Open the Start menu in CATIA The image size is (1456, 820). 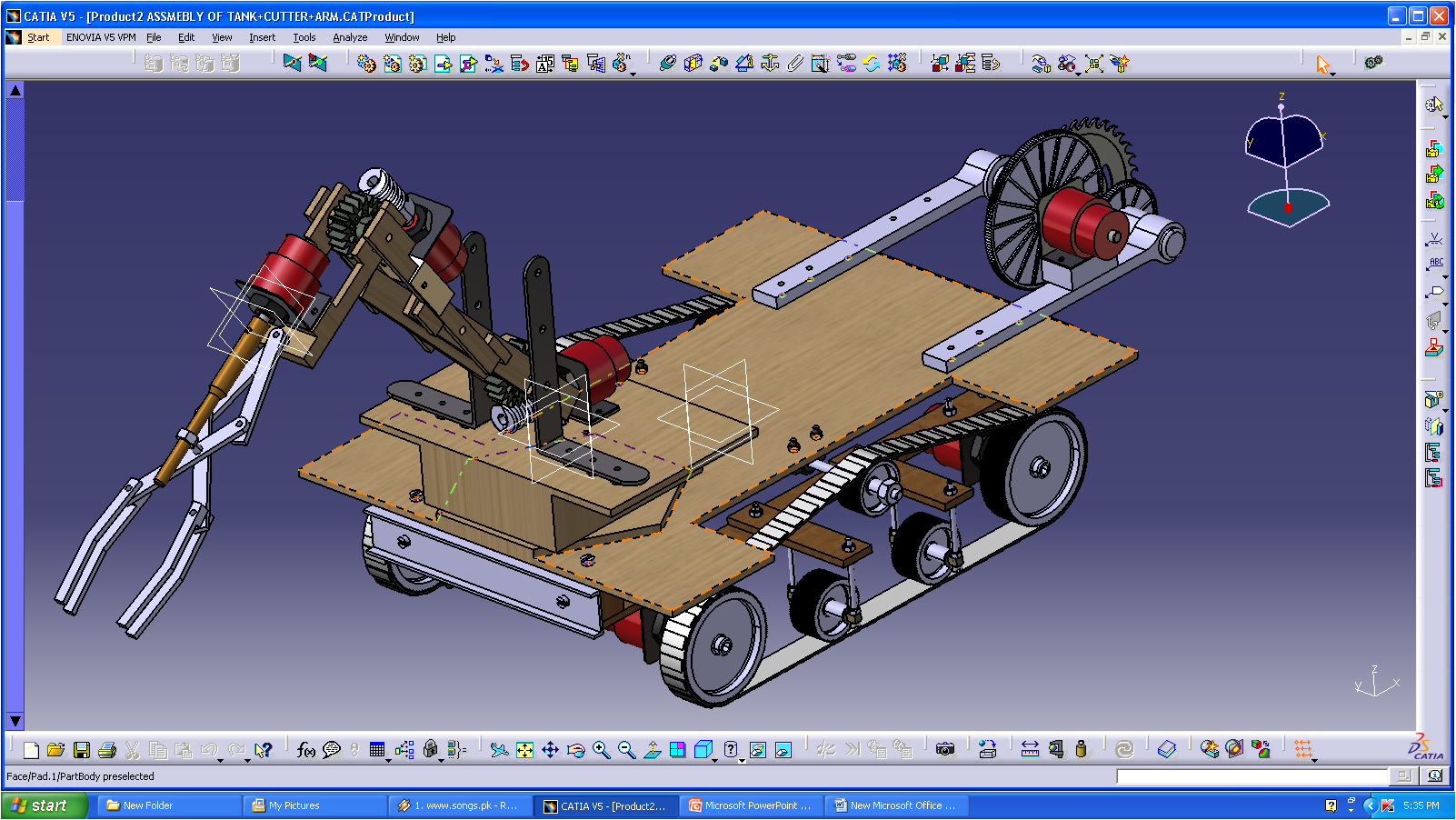pyautogui.click(x=38, y=37)
